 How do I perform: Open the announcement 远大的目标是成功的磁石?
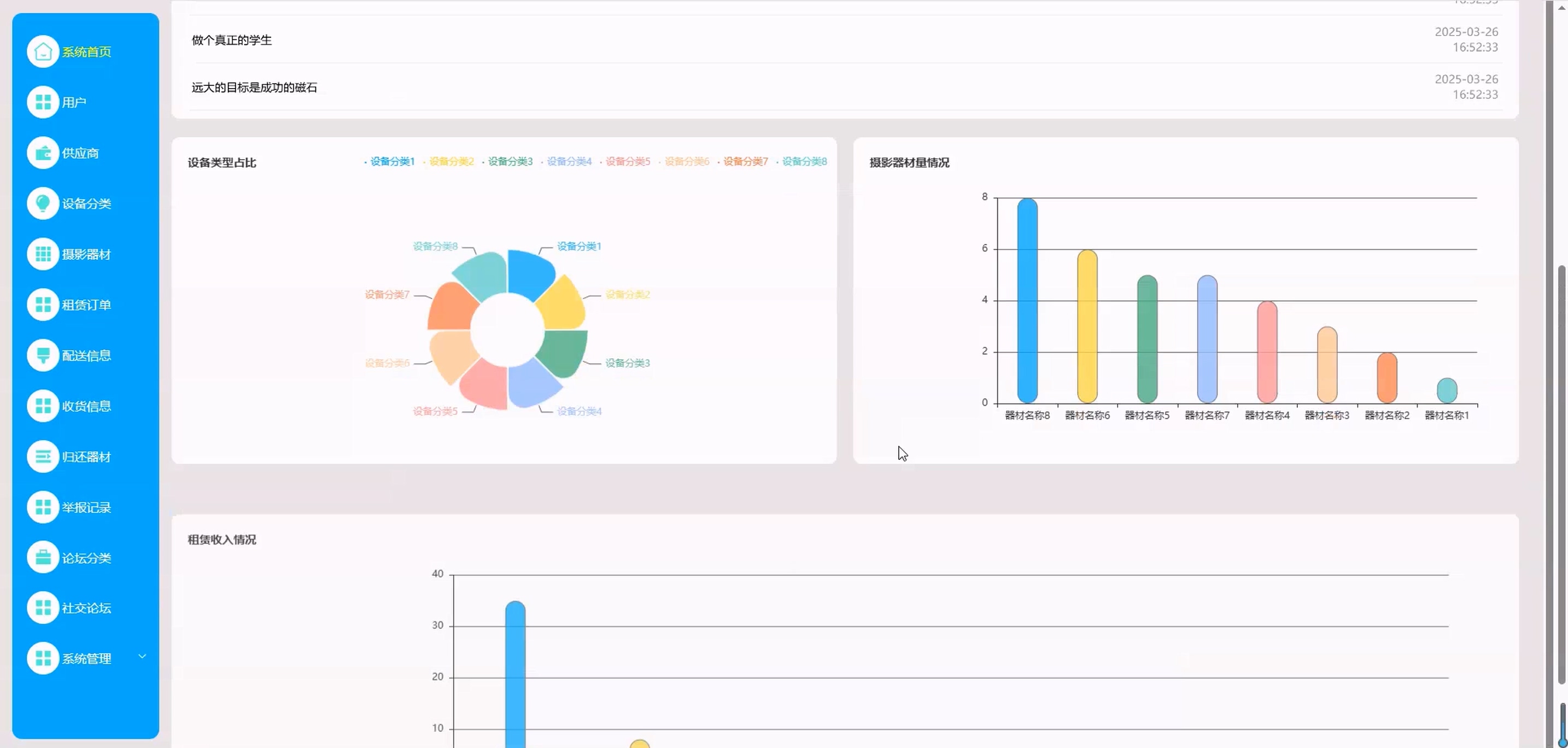[x=254, y=87]
